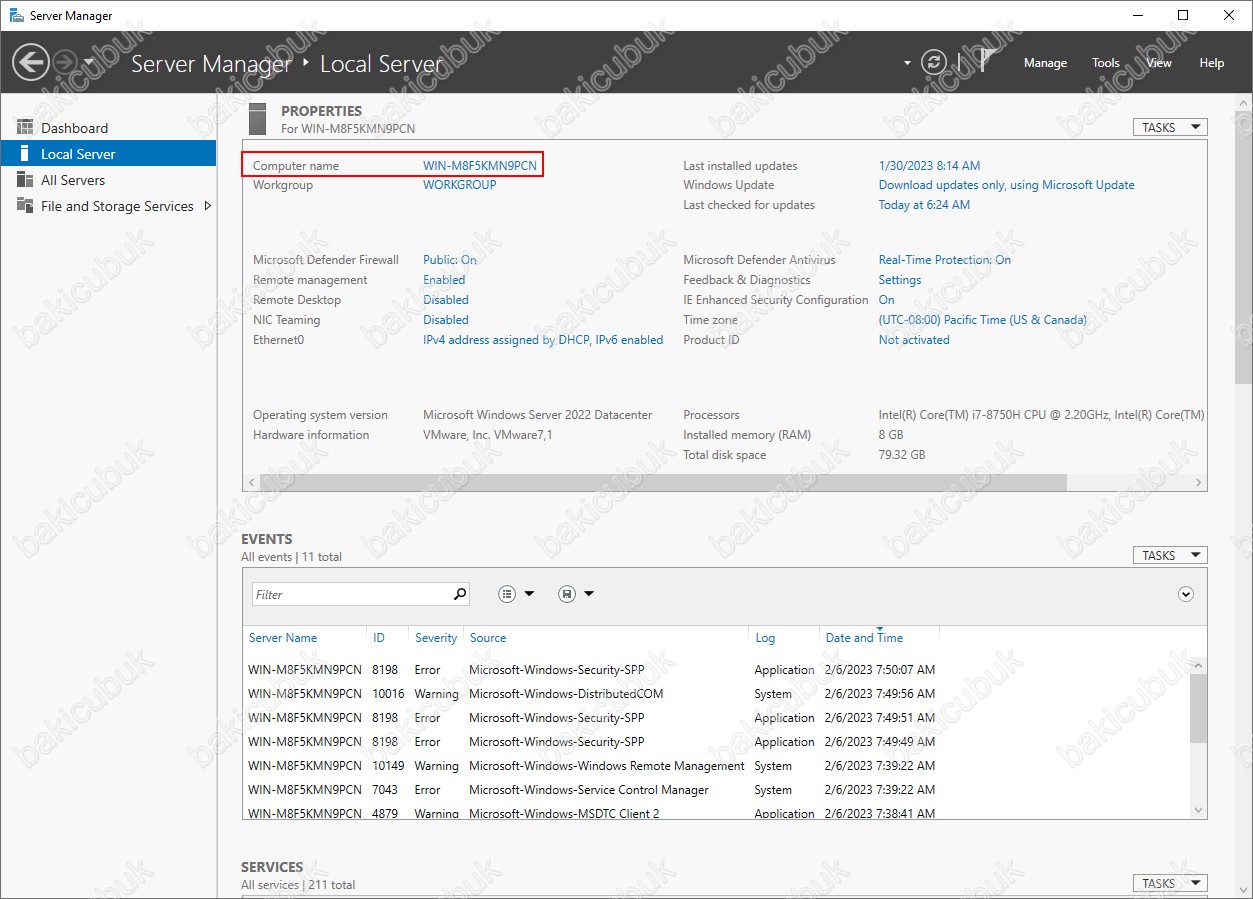
Task: Click the Properties server icon
Action: click(258, 118)
